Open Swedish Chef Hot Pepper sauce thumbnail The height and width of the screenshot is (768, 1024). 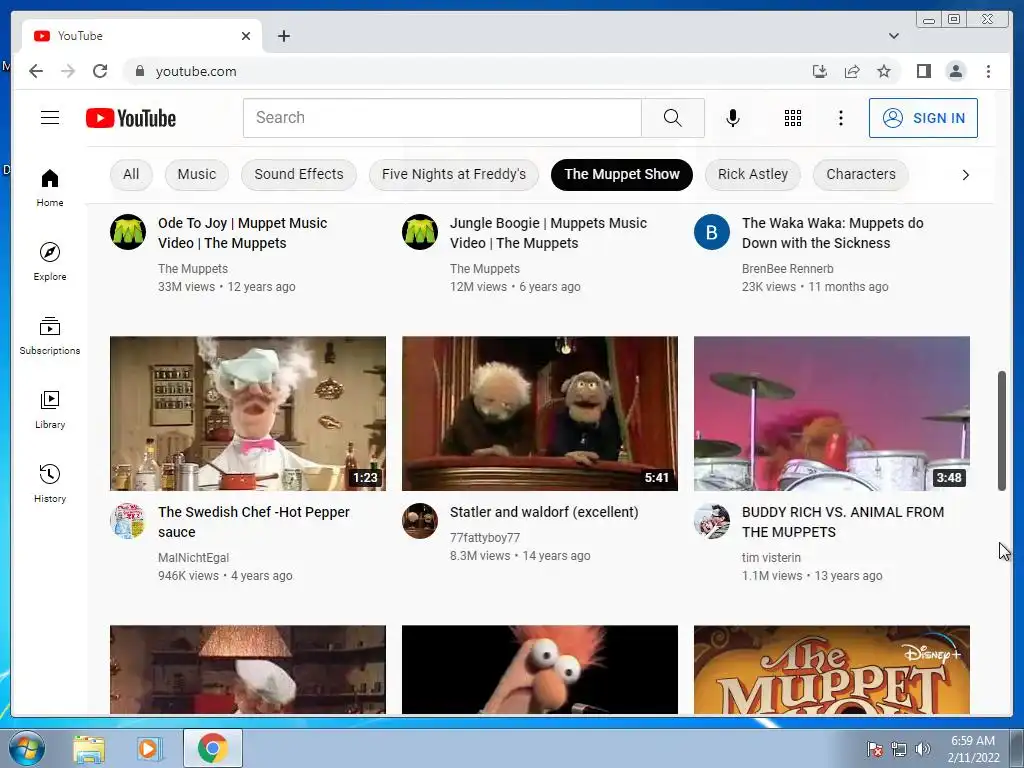tap(248, 413)
